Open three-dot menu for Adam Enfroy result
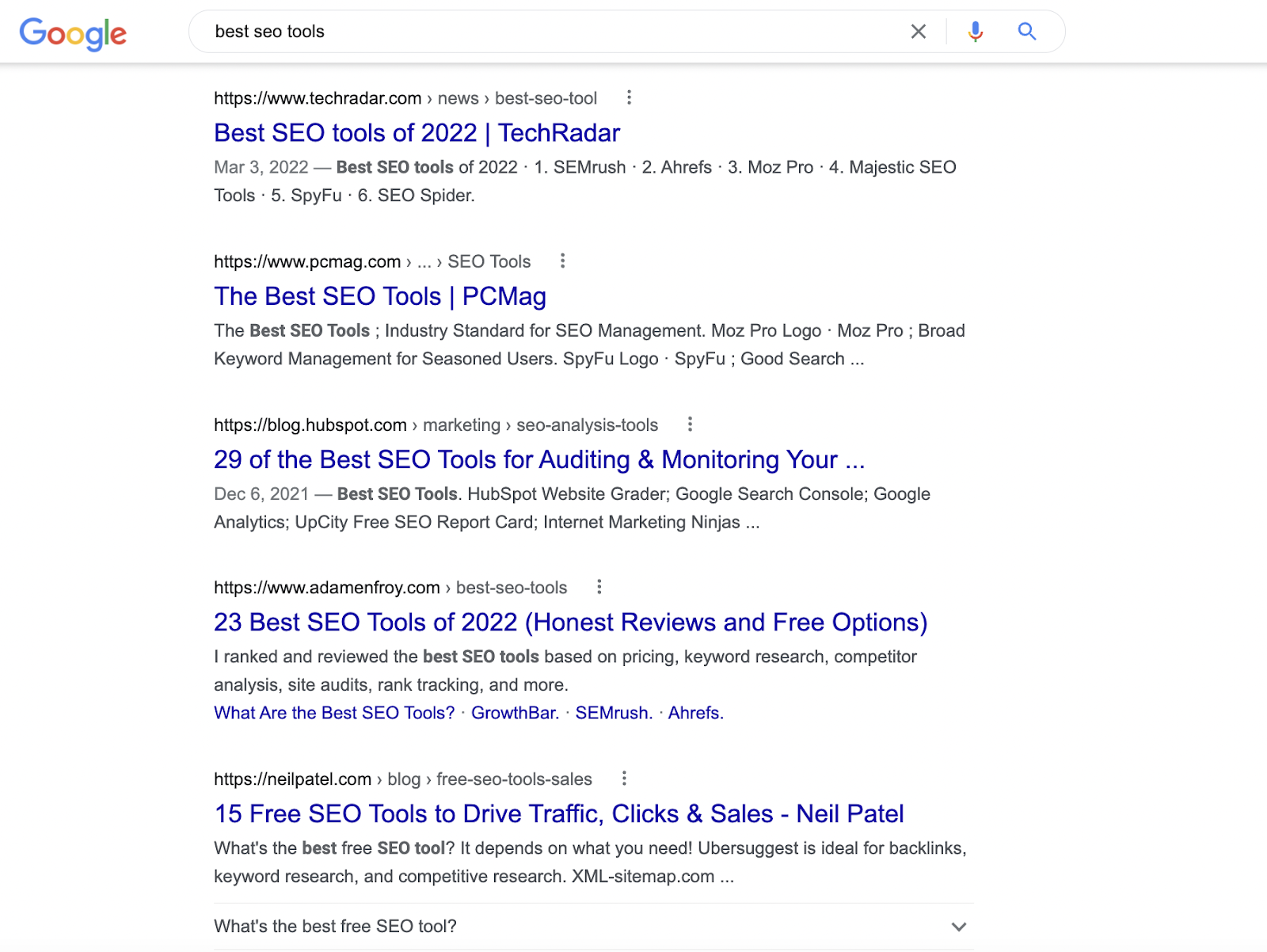 599,587
